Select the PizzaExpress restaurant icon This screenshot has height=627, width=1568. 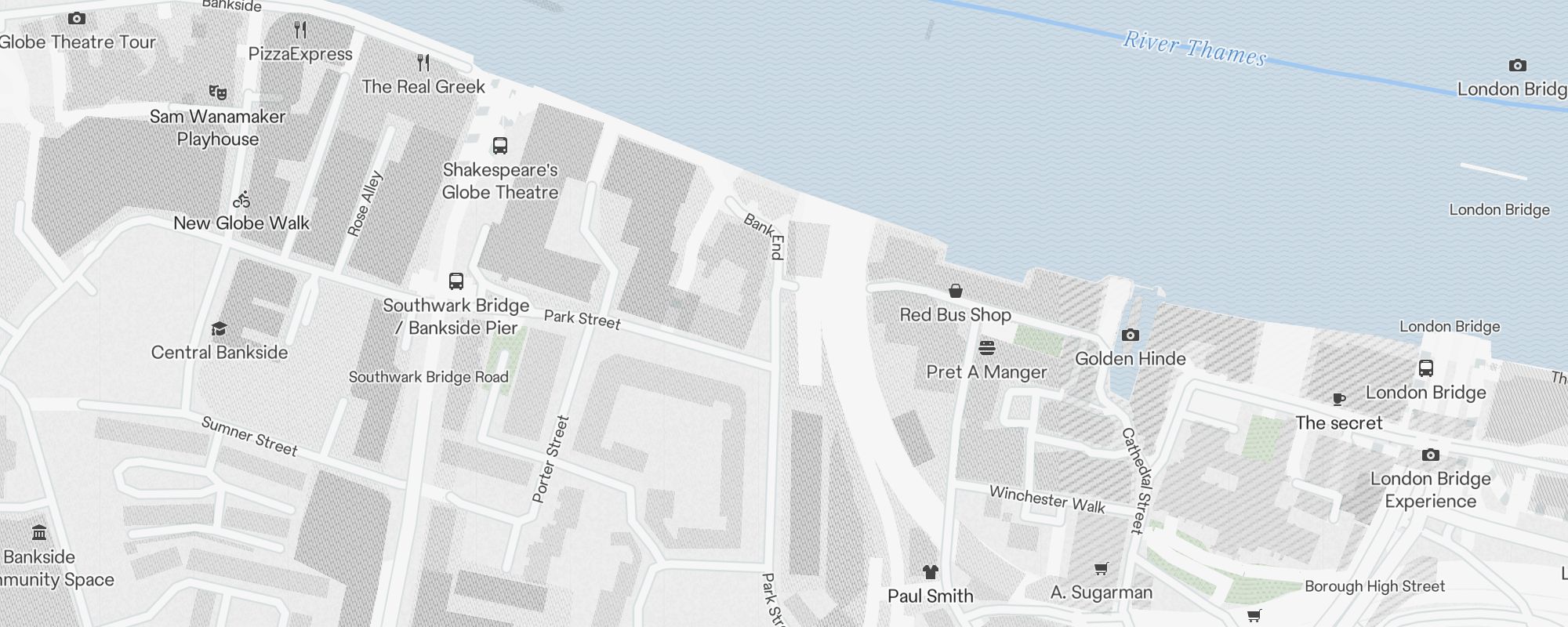tap(300, 30)
